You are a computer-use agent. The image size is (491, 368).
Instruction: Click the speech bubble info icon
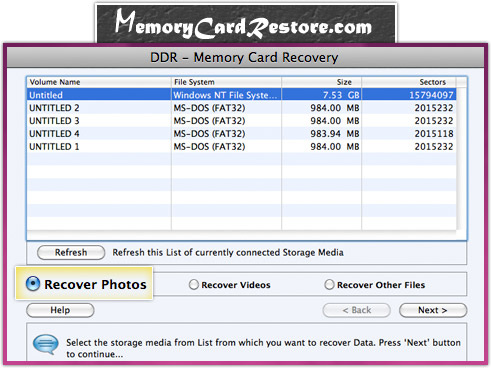point(46,344)
